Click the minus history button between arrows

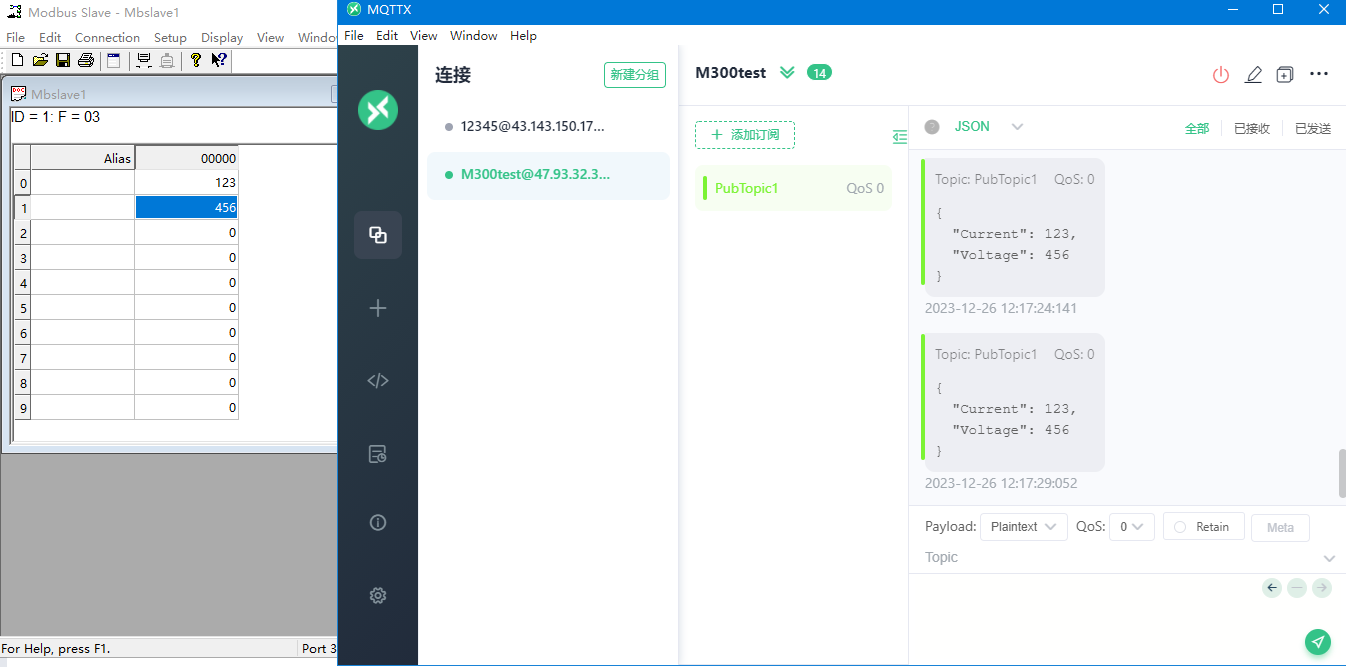pos(1297,588)
